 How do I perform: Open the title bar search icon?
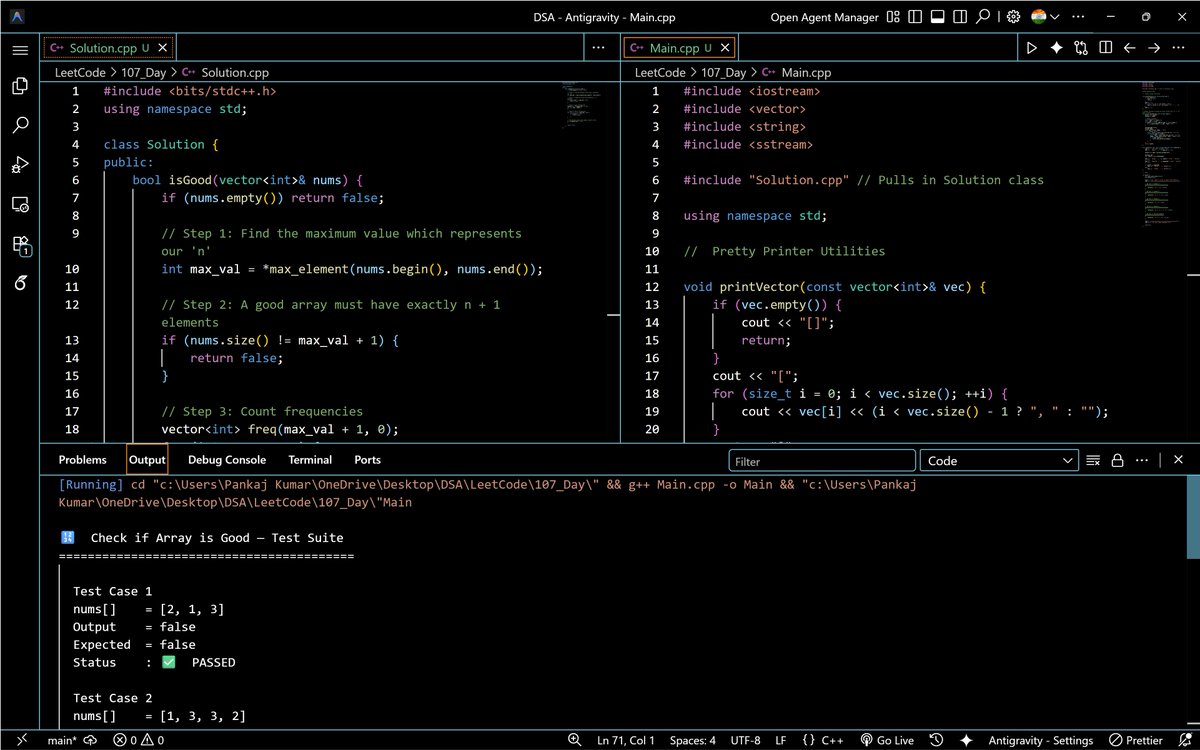click(x=983, y=17)
